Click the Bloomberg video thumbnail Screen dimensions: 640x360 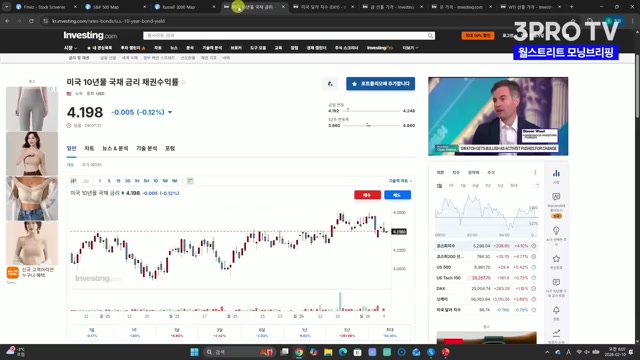[498, 116]
